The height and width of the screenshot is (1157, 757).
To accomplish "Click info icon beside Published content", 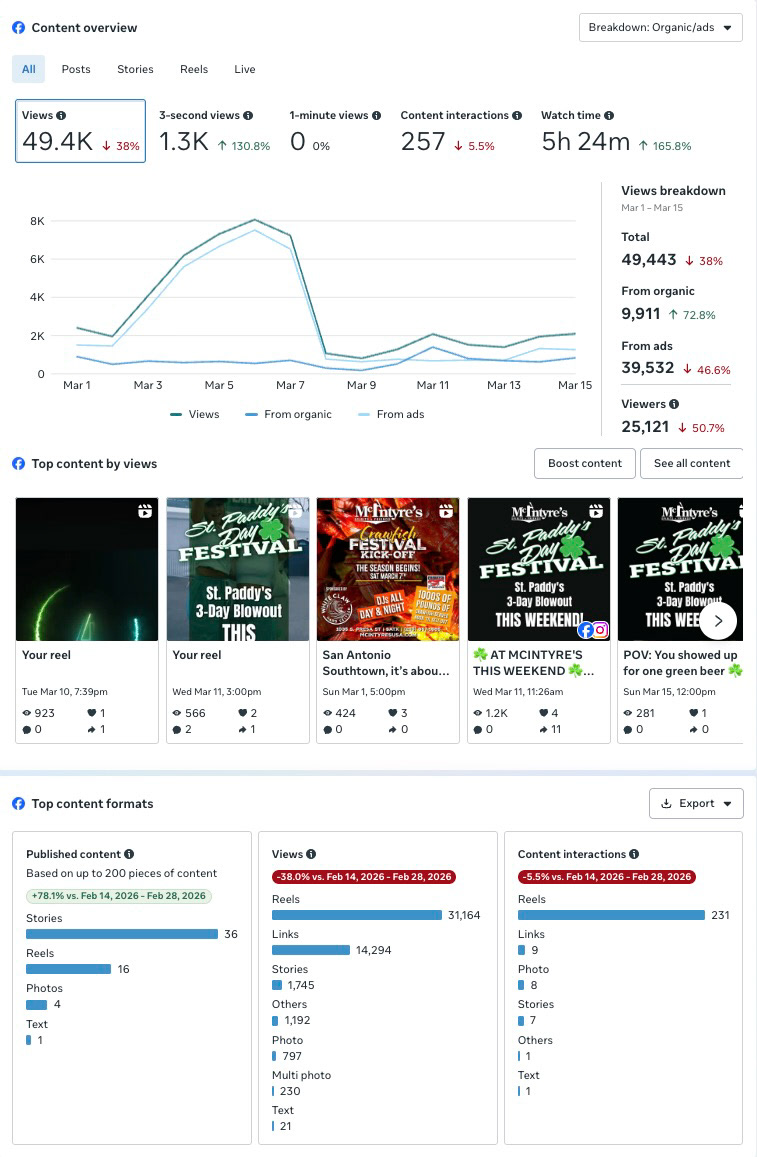I will 129,854.
